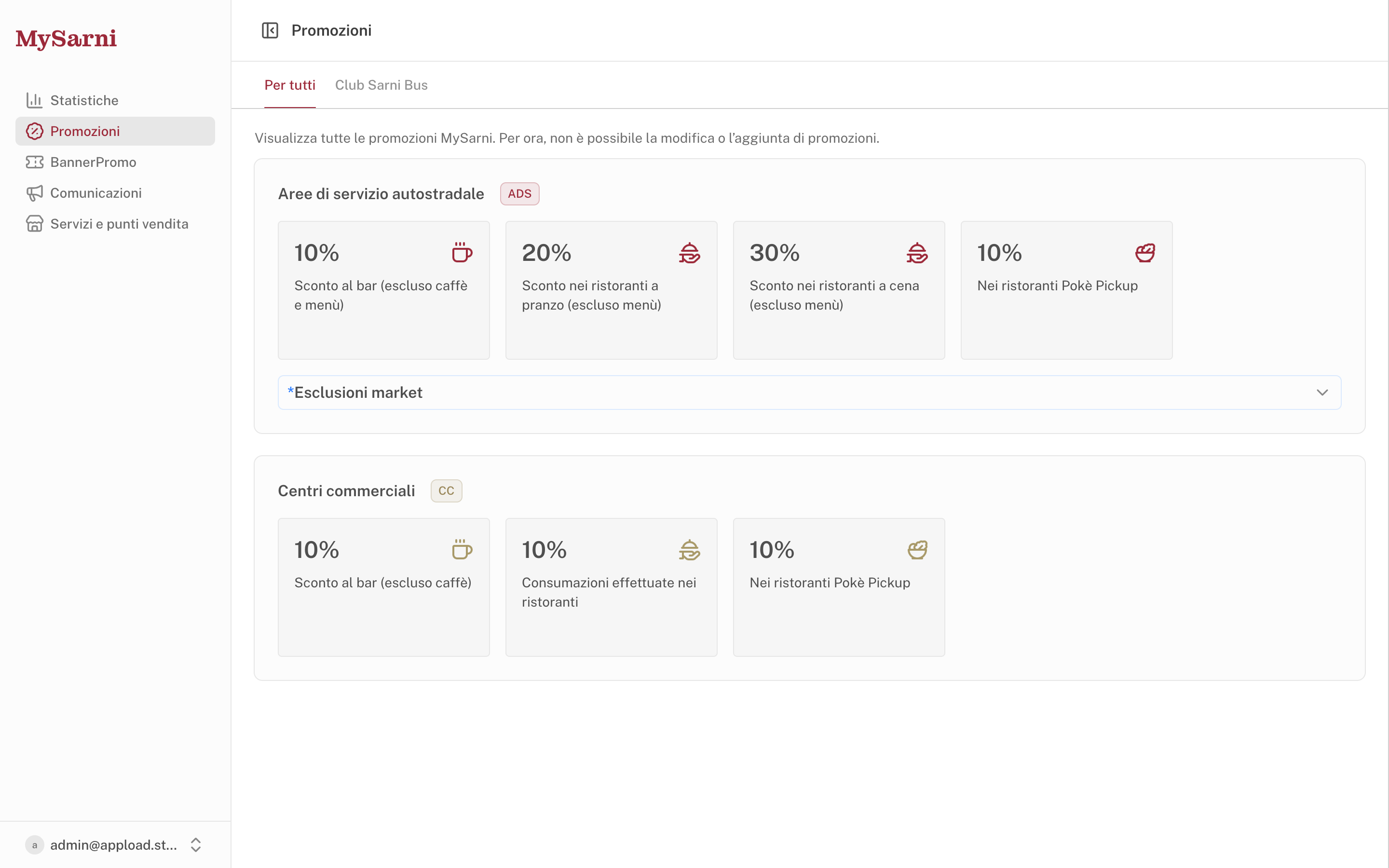
Task: Click dish icon on 30% dinner card
Action: [x=917, y=253]
